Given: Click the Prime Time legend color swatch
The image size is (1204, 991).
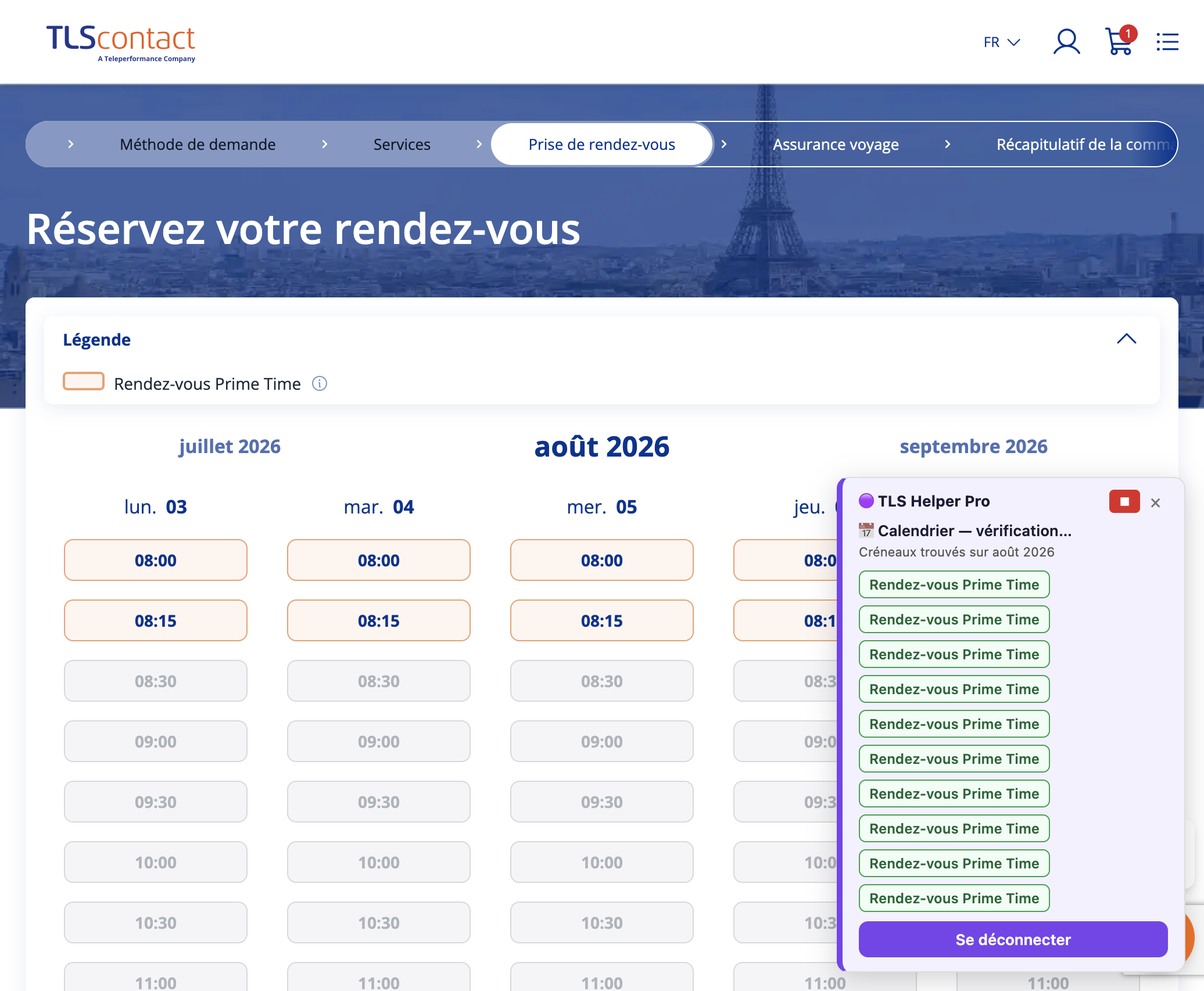Looking at the screenshot, I should point(84,382).
